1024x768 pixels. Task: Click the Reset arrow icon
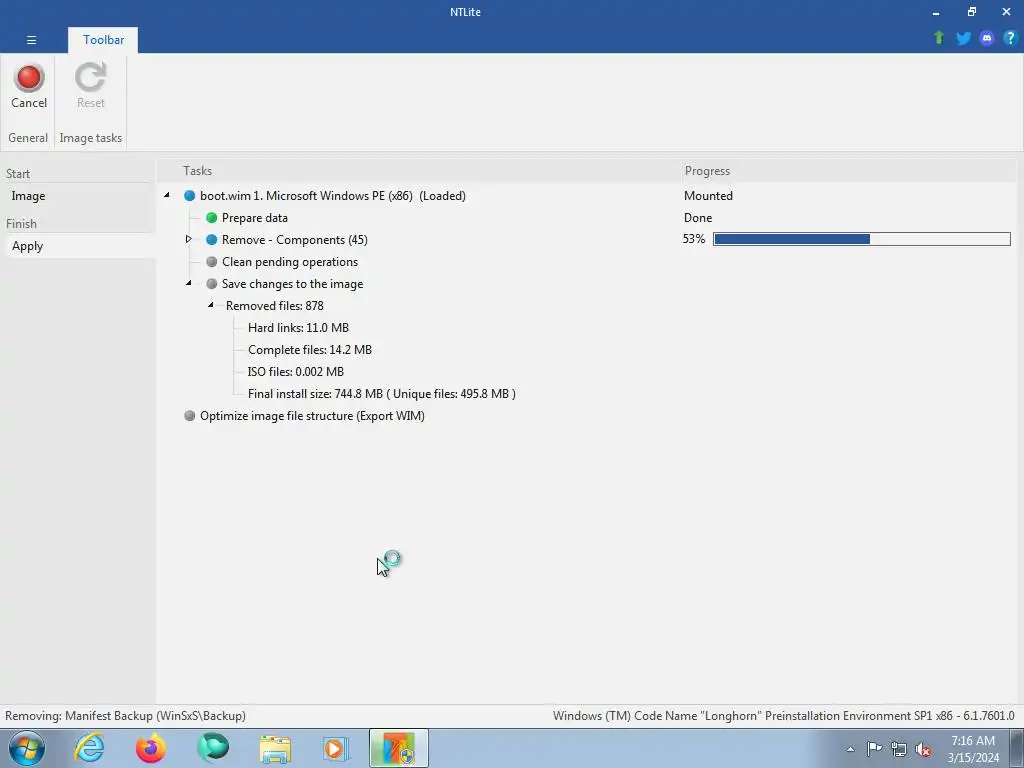pyautogui.click(x=90, y=78)
